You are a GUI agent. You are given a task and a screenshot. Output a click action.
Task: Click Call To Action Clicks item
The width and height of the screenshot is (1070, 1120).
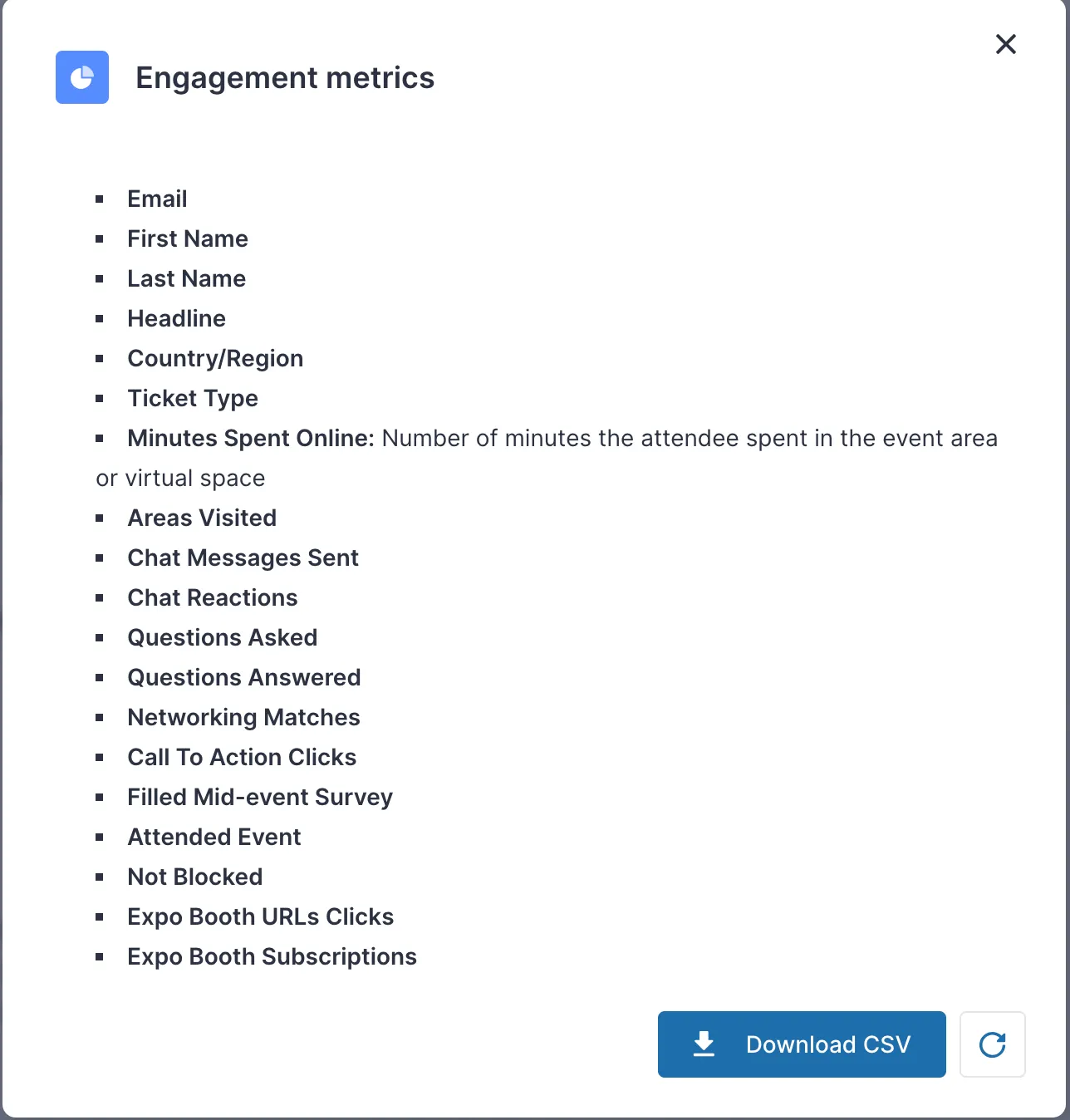click(242, 758)
